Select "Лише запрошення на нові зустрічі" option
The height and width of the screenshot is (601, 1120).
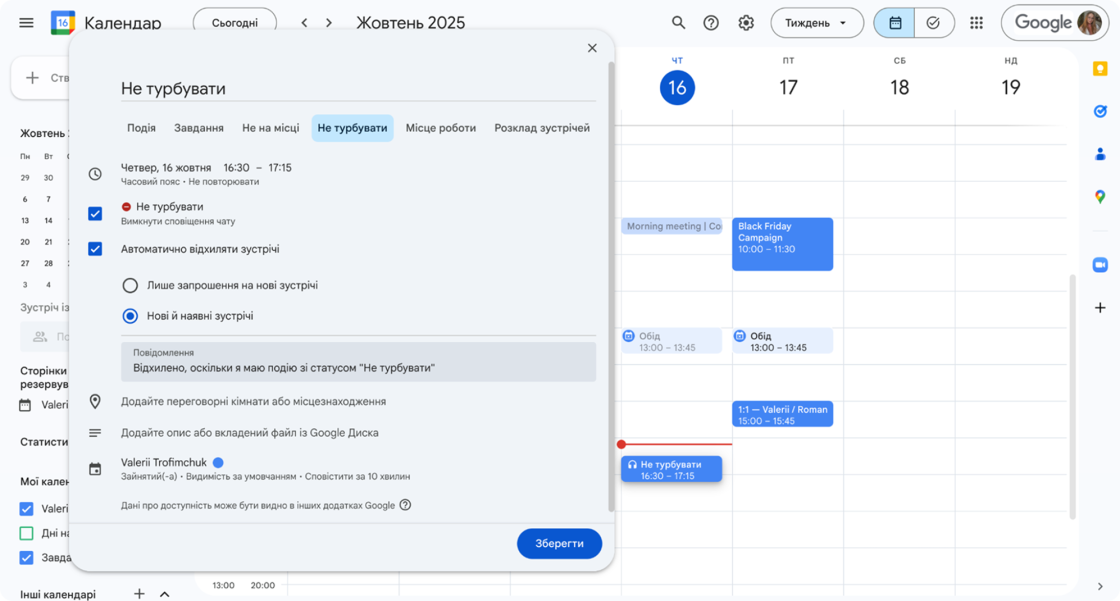[x=130, y=286]
